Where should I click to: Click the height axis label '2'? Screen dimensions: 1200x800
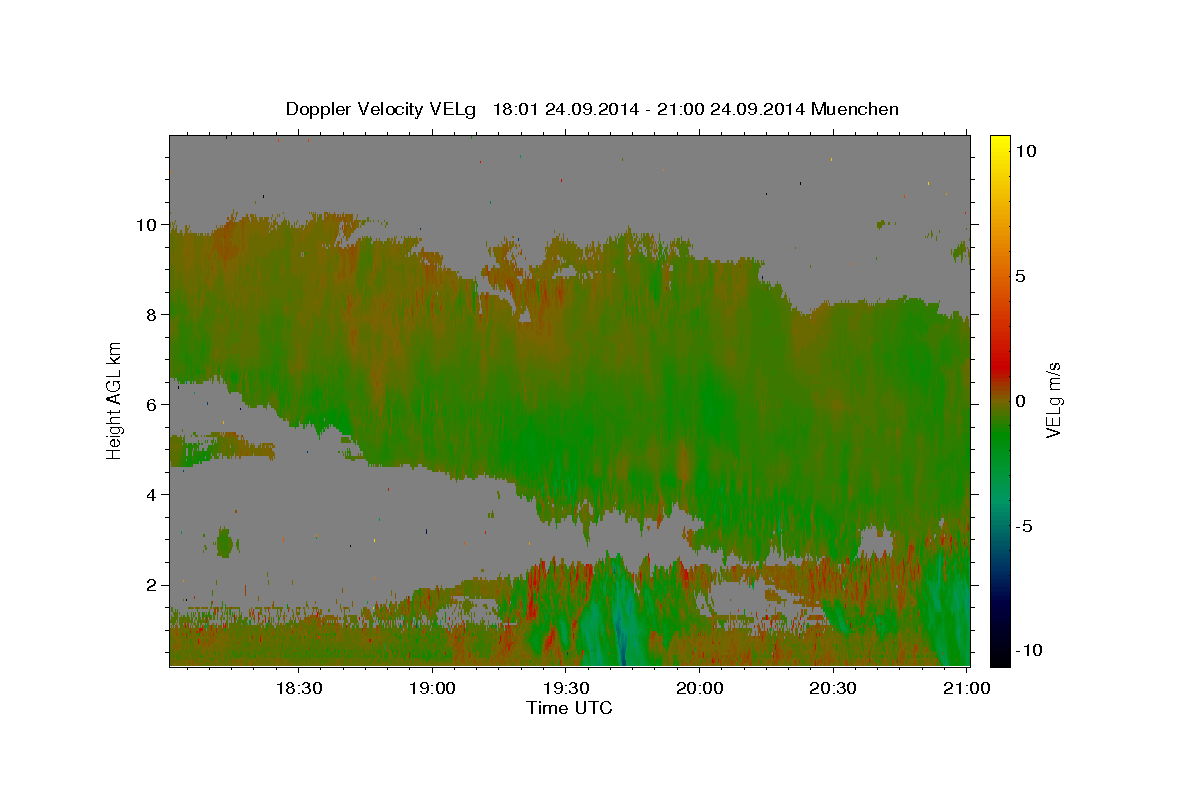(x=153, y=585)
